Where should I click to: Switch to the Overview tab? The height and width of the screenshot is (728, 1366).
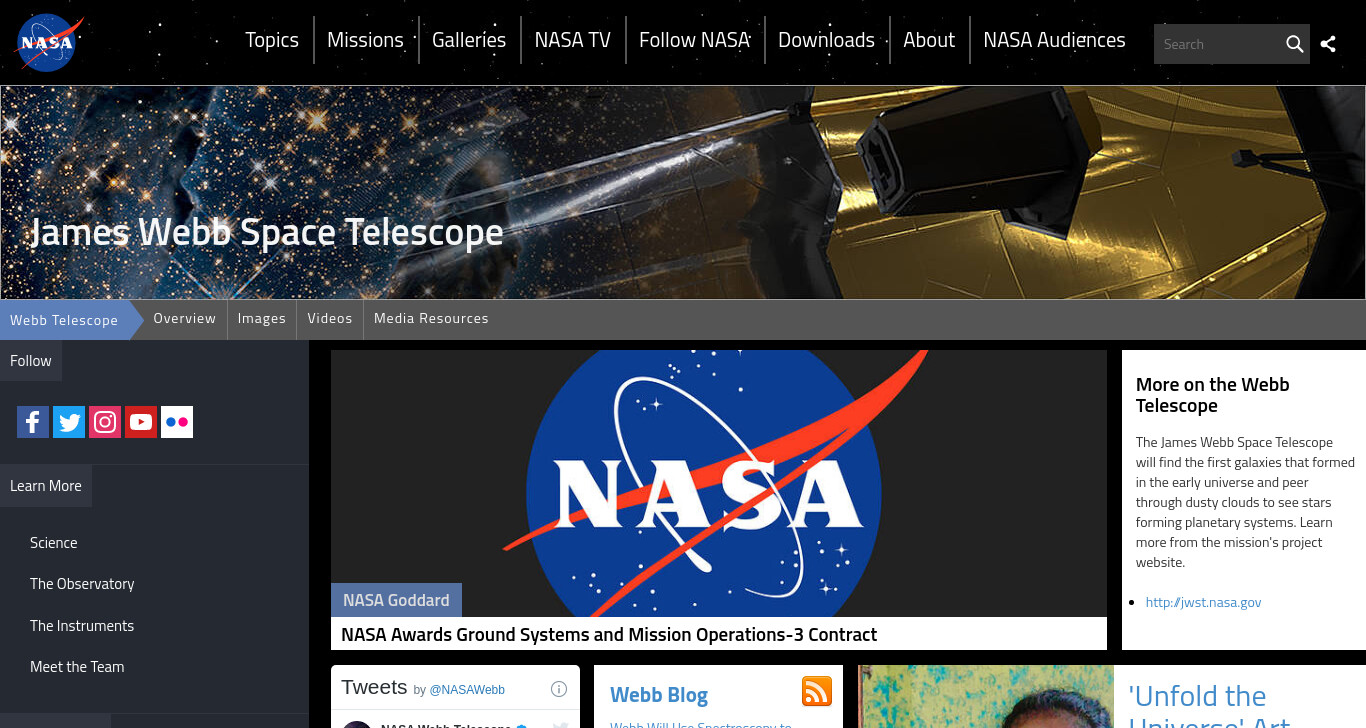click(x=184, y=318)
